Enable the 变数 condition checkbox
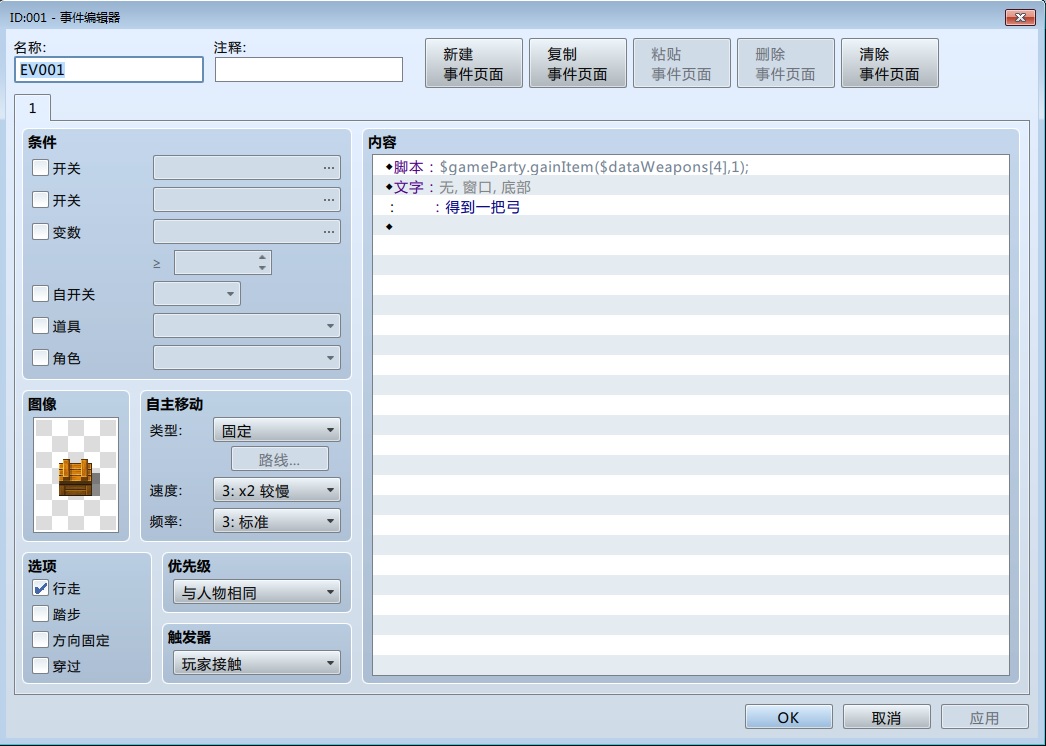 pyautogui.click(x=41, y=232)
